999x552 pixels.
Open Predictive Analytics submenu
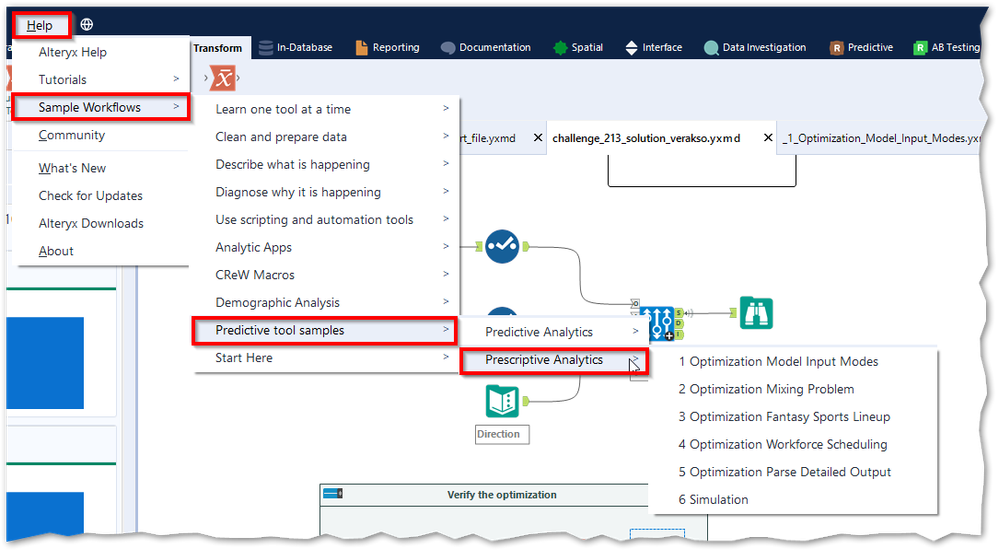click(554, 331)
